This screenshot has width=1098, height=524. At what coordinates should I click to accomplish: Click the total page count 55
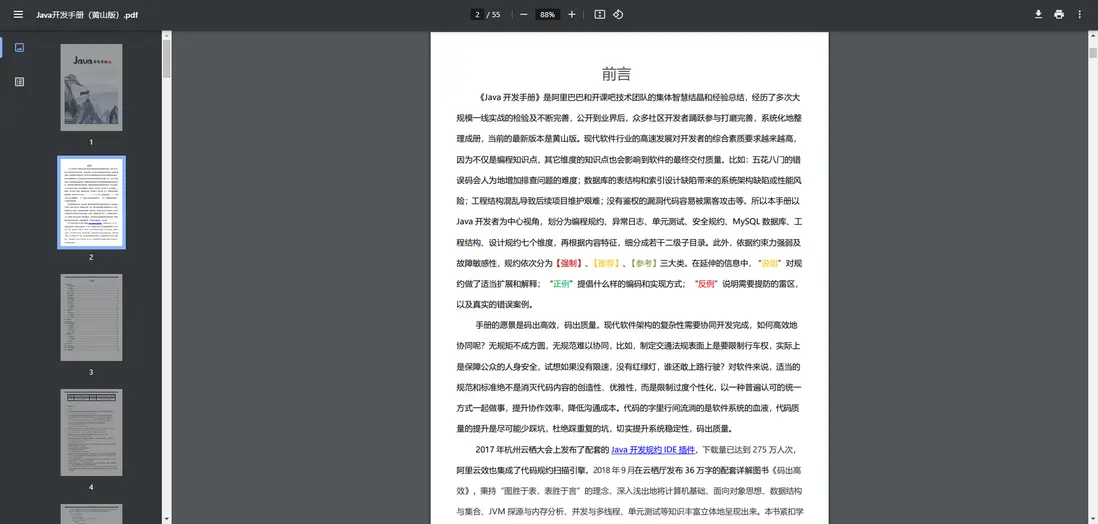(x=496, y=15)
